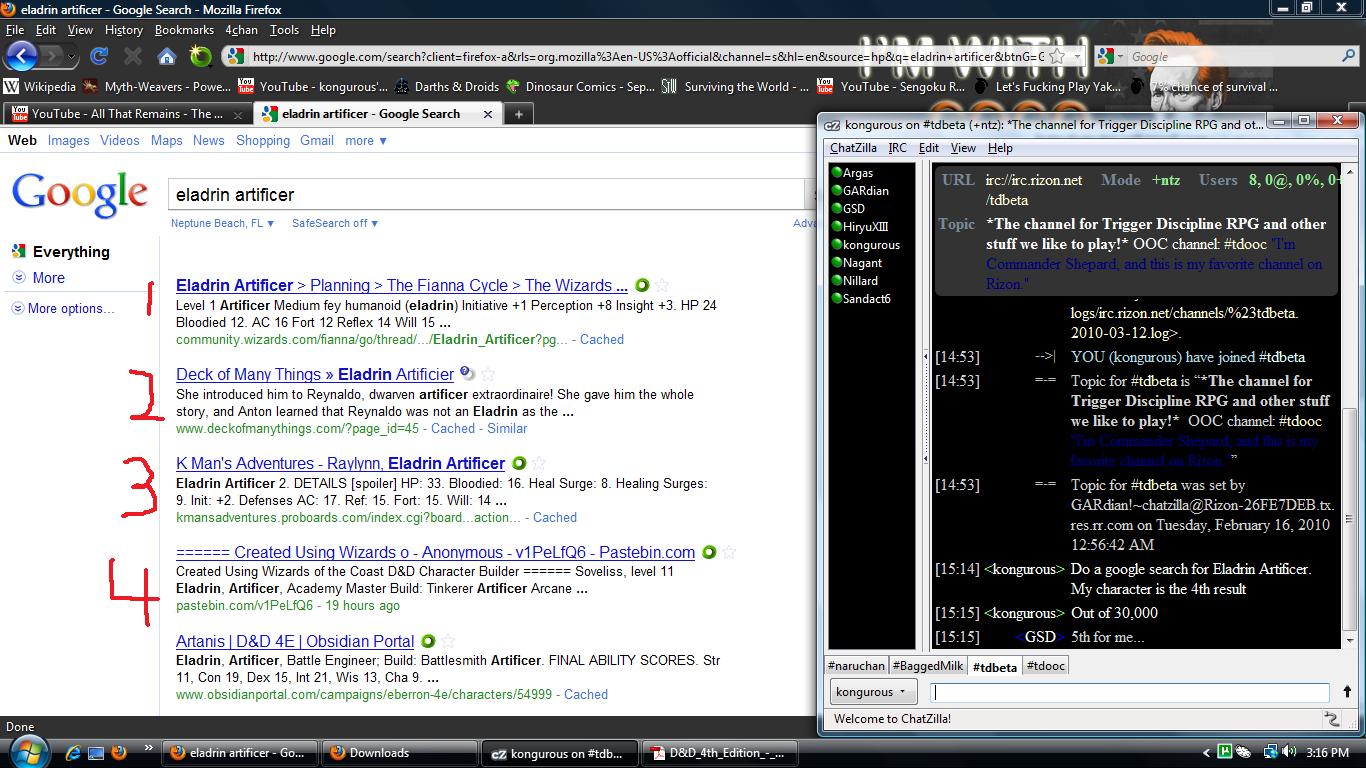Bookmark this page with URL star
1366x768 pixels.
tap(1057, 57)
